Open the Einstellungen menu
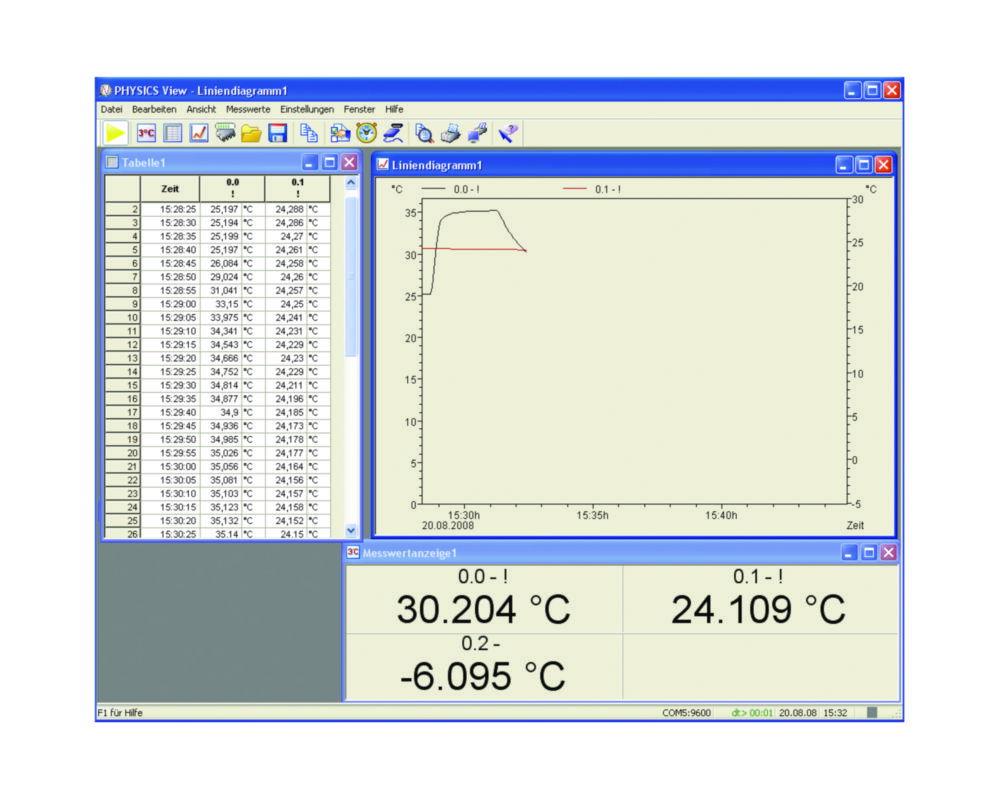Image resolution: width=1000 pixels, height=800 pixels. coord(306,109)
